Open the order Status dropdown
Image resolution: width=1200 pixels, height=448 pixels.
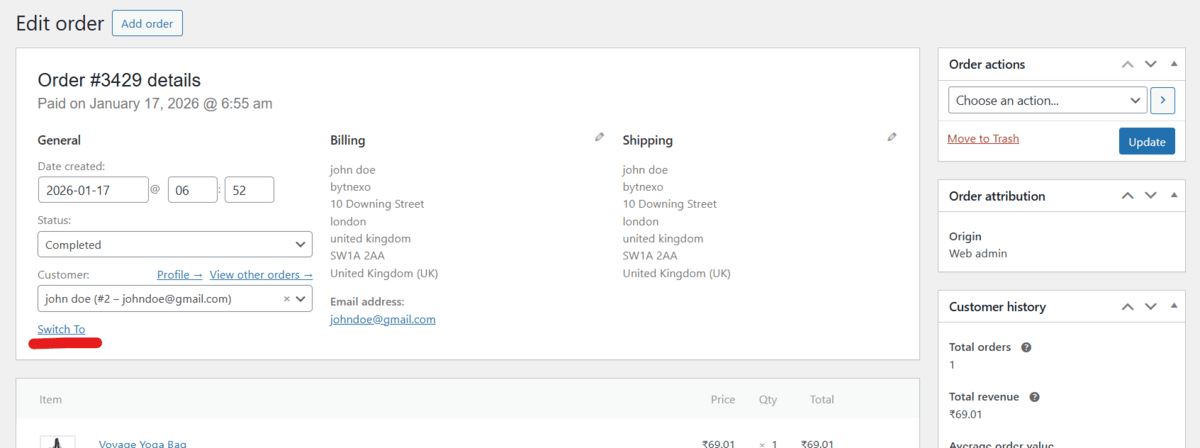pos(175,244)
